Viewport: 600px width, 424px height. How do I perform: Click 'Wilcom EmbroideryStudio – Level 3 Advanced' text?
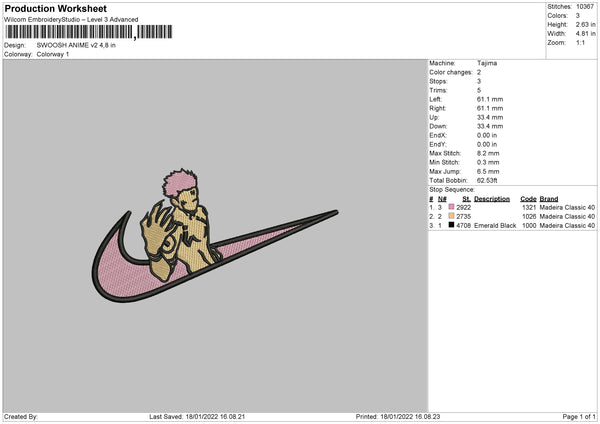71,20
